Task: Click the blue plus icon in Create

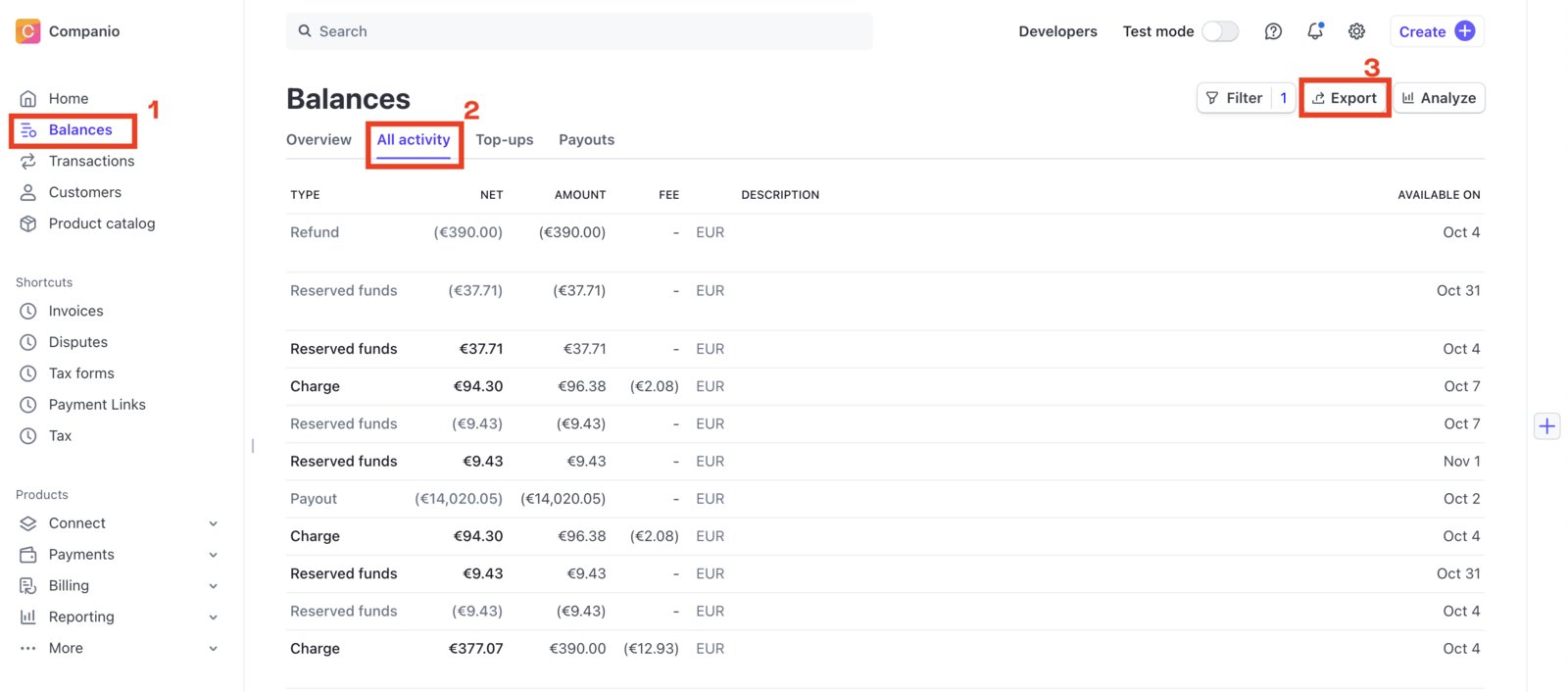Action: tap(1464, 31)
